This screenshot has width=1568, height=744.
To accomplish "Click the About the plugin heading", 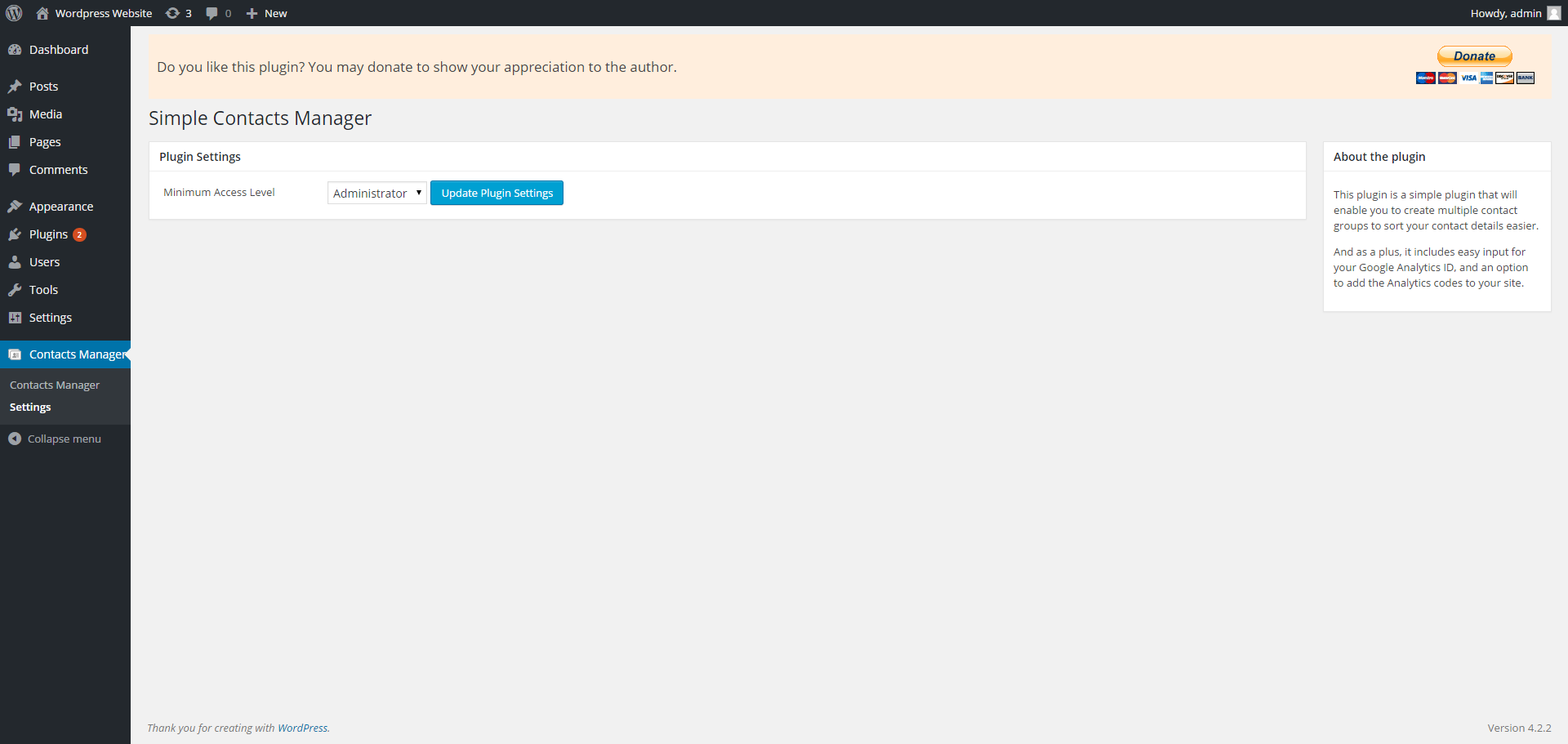I will 1379,157.
